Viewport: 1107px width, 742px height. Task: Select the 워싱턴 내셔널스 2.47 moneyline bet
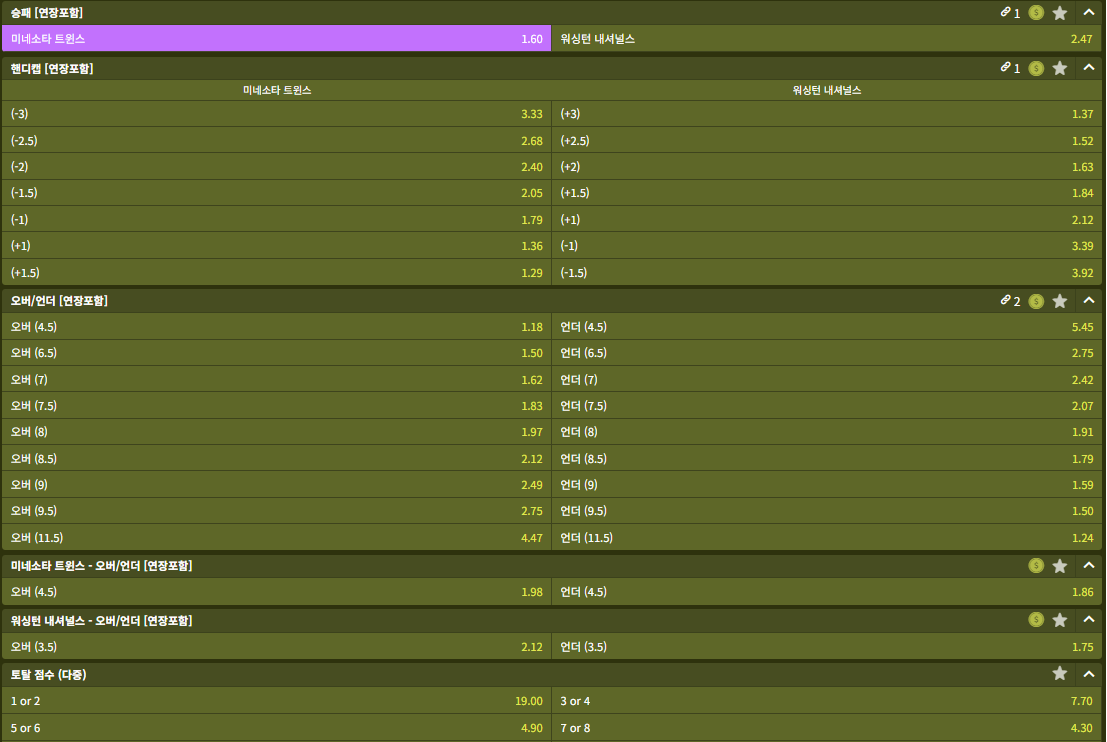827,38
